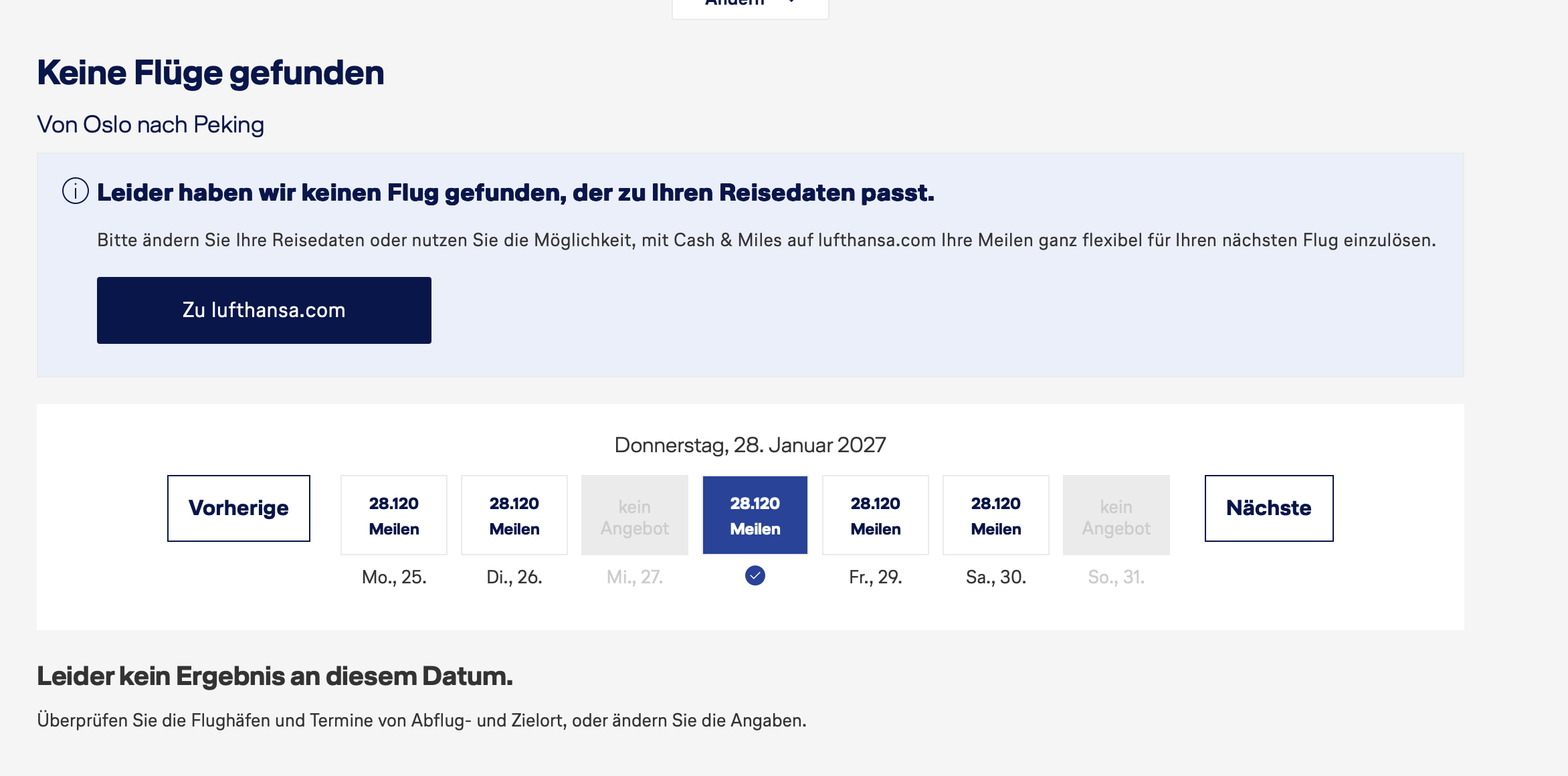Click the blue checkmark under selected date
The width and height of the screenshot is (1568, 776).
755,575
